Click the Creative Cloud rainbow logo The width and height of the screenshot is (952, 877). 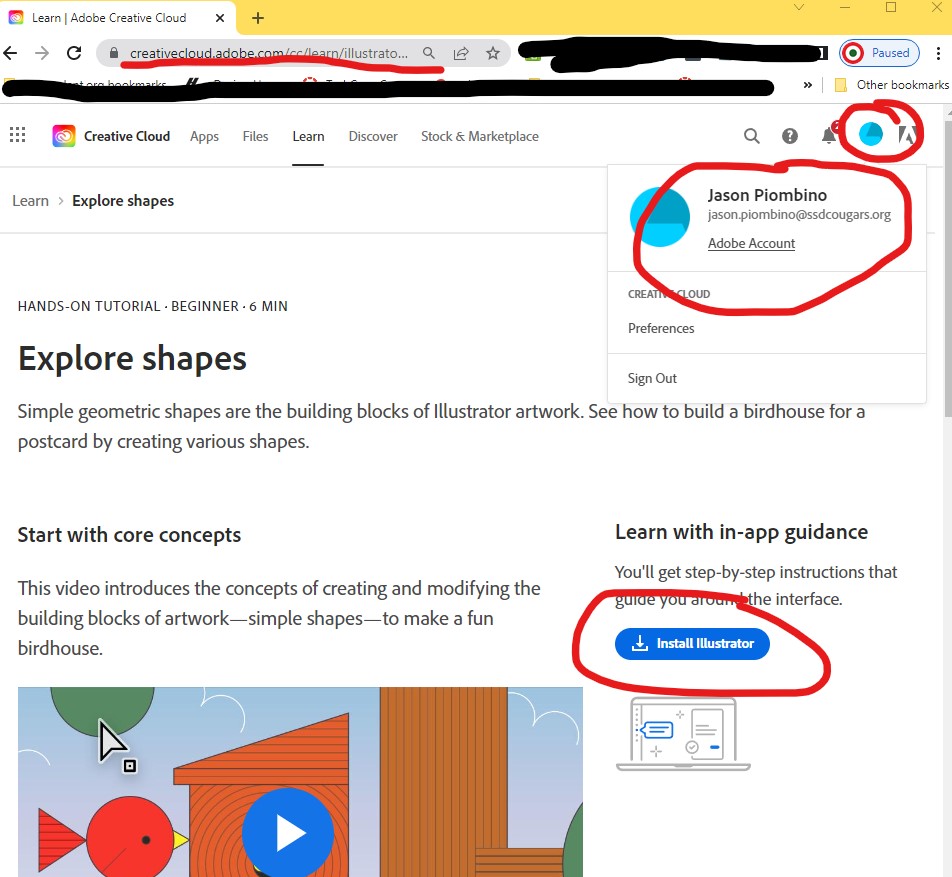click(64, 136)
